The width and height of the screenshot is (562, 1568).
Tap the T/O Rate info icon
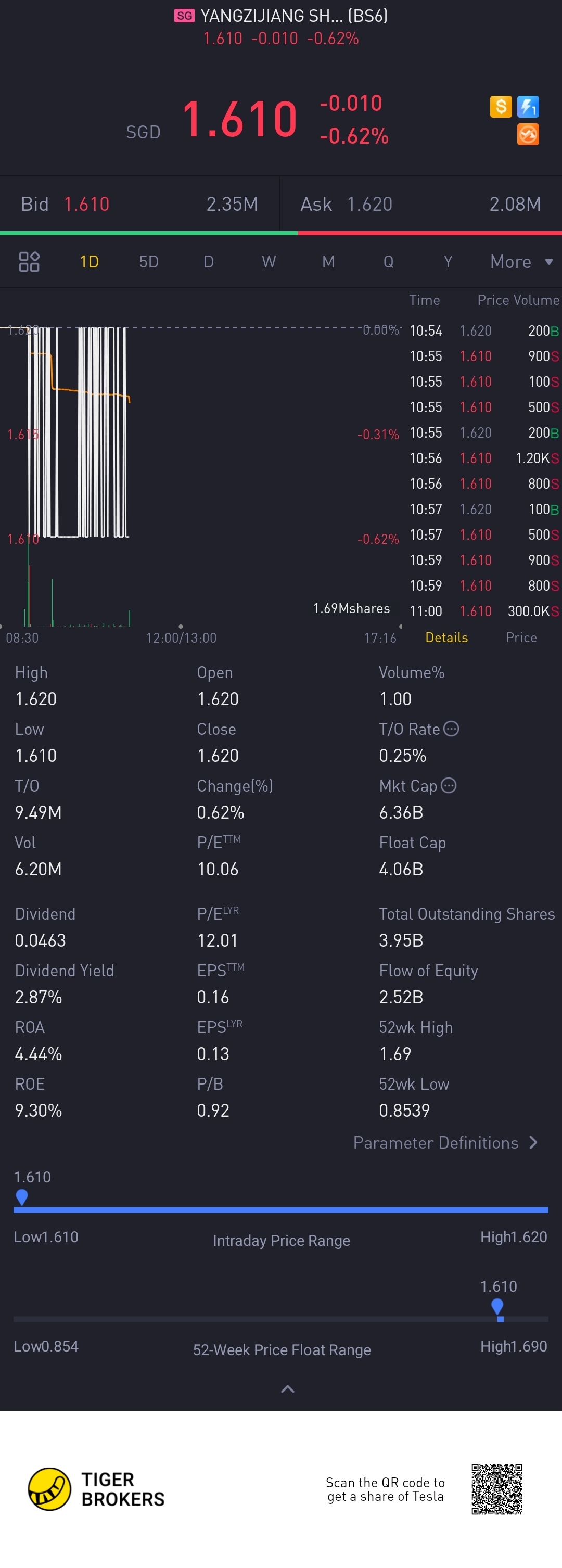pyautogui.click(x=451, y=729)
